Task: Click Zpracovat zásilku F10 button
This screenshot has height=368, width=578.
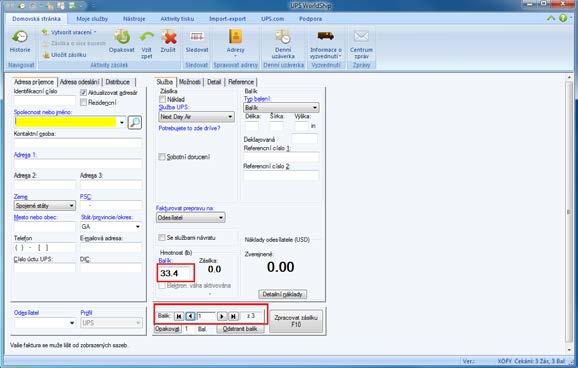Action: [x=296, y=321]
